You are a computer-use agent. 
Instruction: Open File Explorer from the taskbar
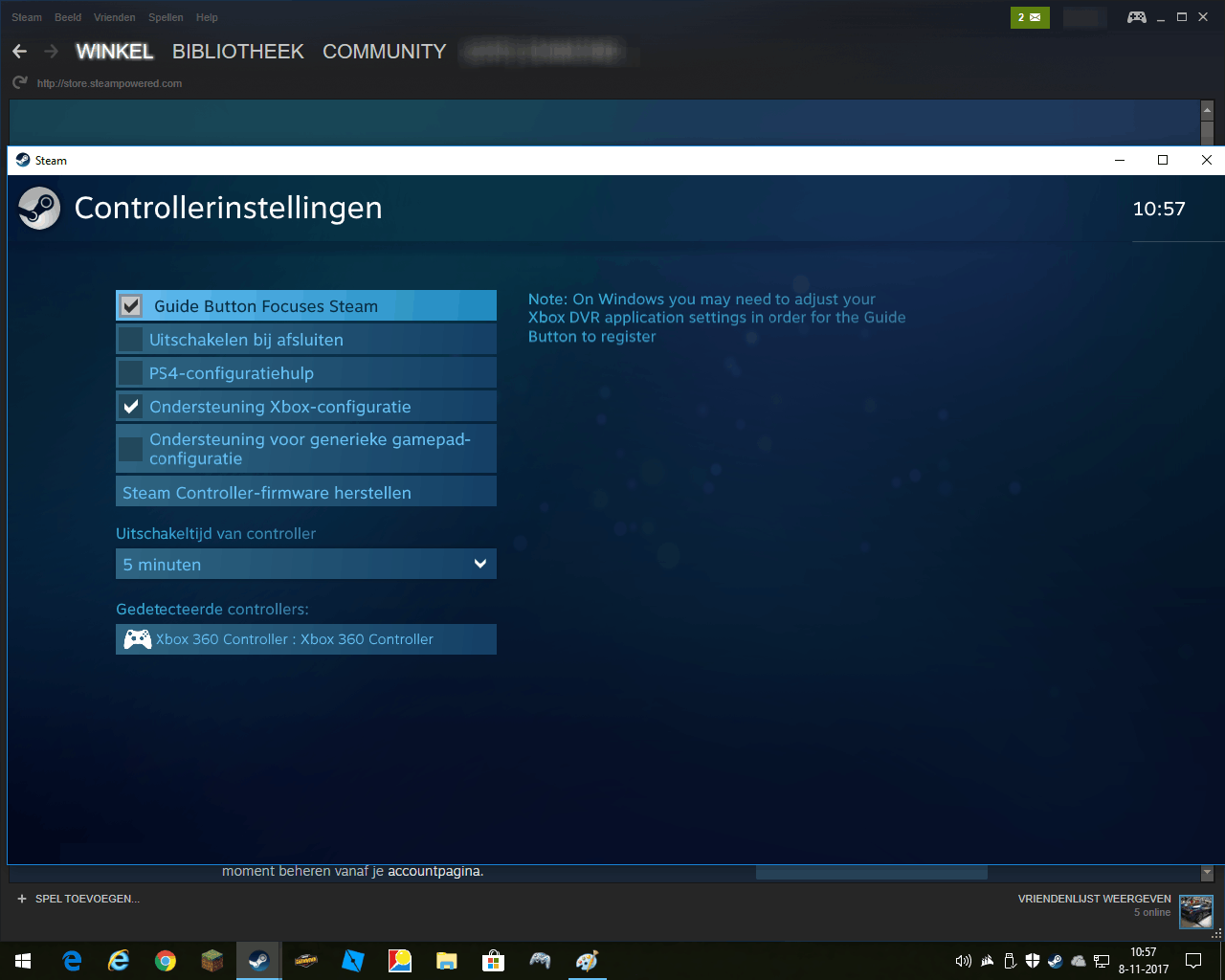[446, 961]
